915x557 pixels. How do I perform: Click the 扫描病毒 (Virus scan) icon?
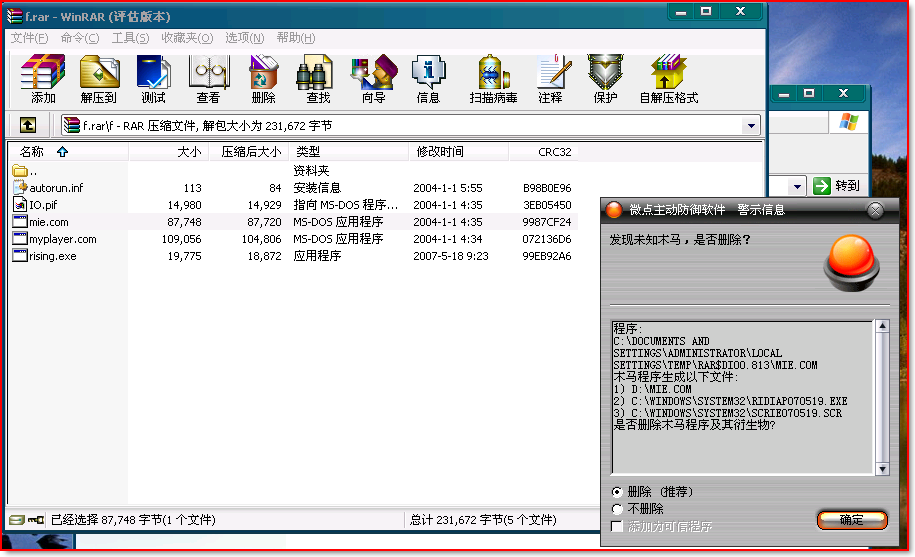point(494,72)
